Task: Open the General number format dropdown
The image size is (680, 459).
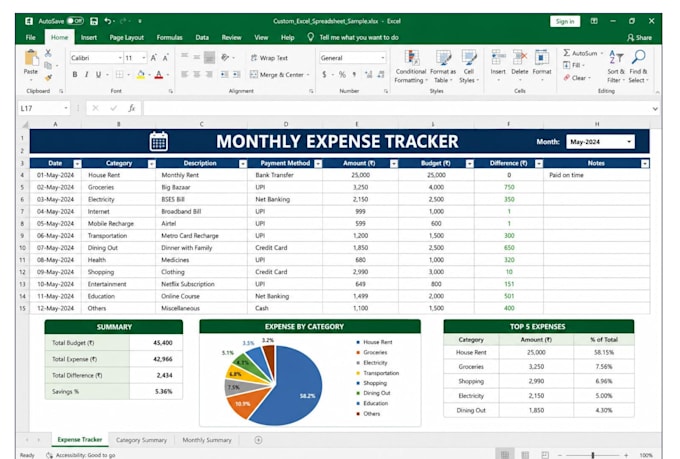Action: click(382, 58)
